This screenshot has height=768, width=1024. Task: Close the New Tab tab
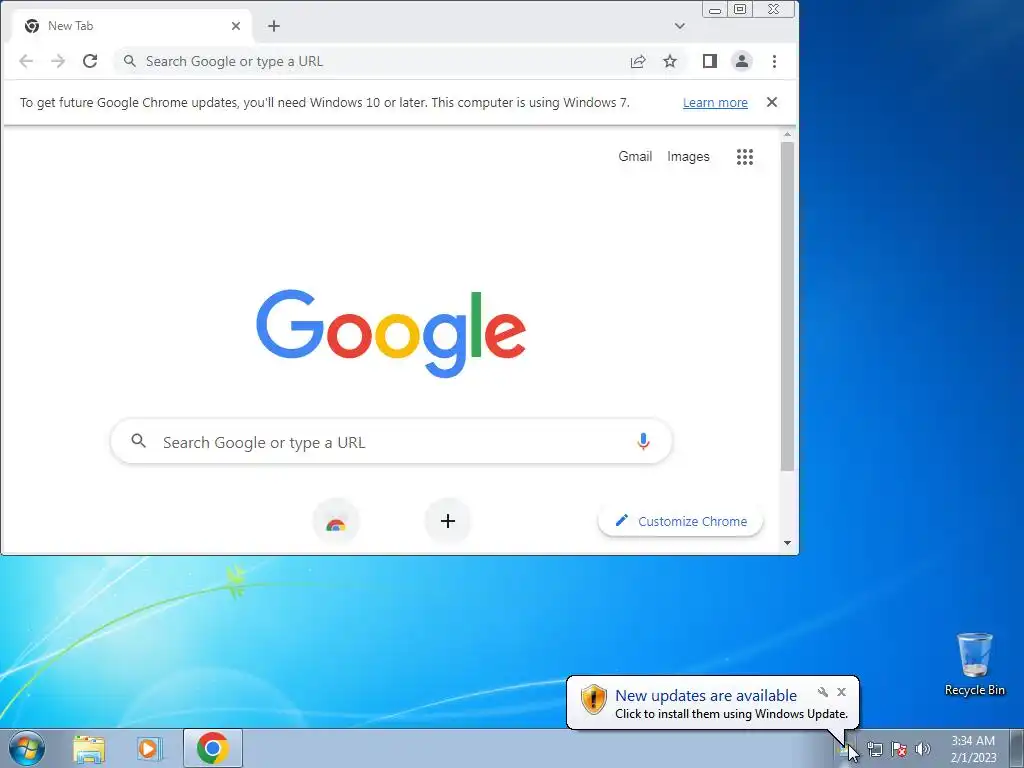tap(236, 26)
